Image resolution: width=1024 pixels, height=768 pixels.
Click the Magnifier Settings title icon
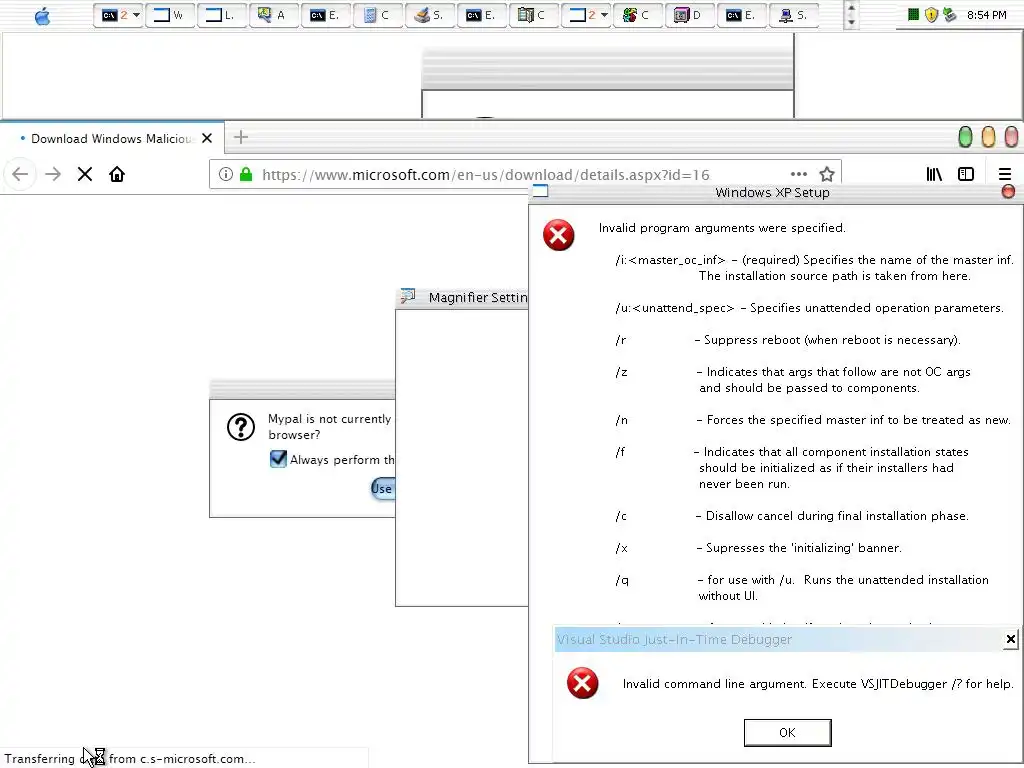(x=408, y=296)
